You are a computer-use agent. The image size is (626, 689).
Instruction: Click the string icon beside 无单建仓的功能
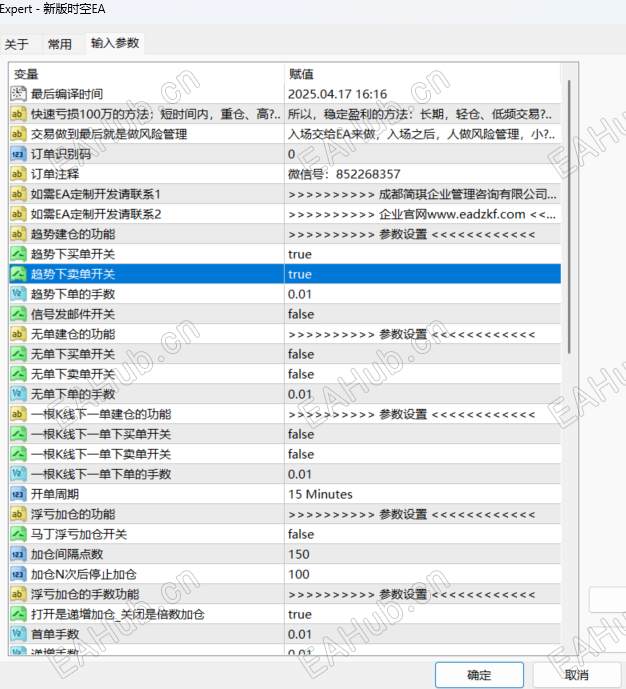click(18, 334)
